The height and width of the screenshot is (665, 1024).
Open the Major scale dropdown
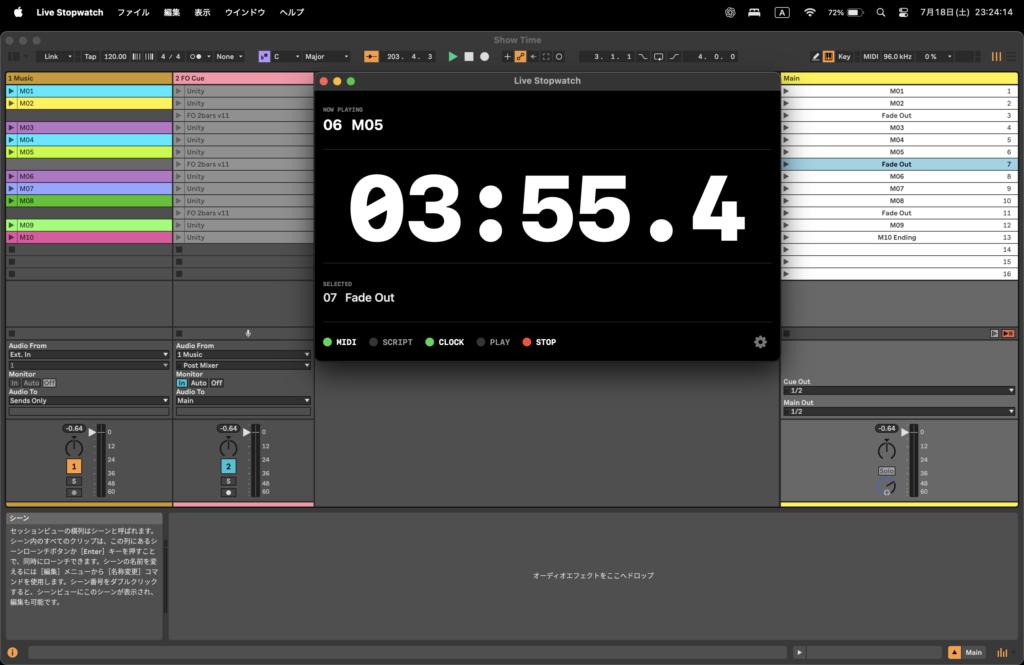tap(327, 57)
